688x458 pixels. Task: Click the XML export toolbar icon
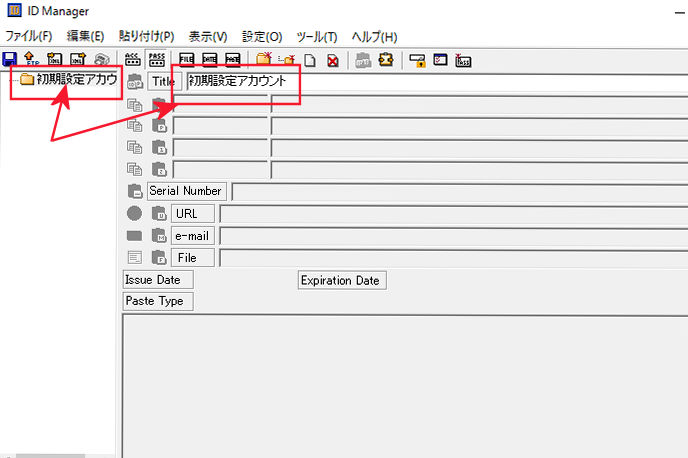78,59
